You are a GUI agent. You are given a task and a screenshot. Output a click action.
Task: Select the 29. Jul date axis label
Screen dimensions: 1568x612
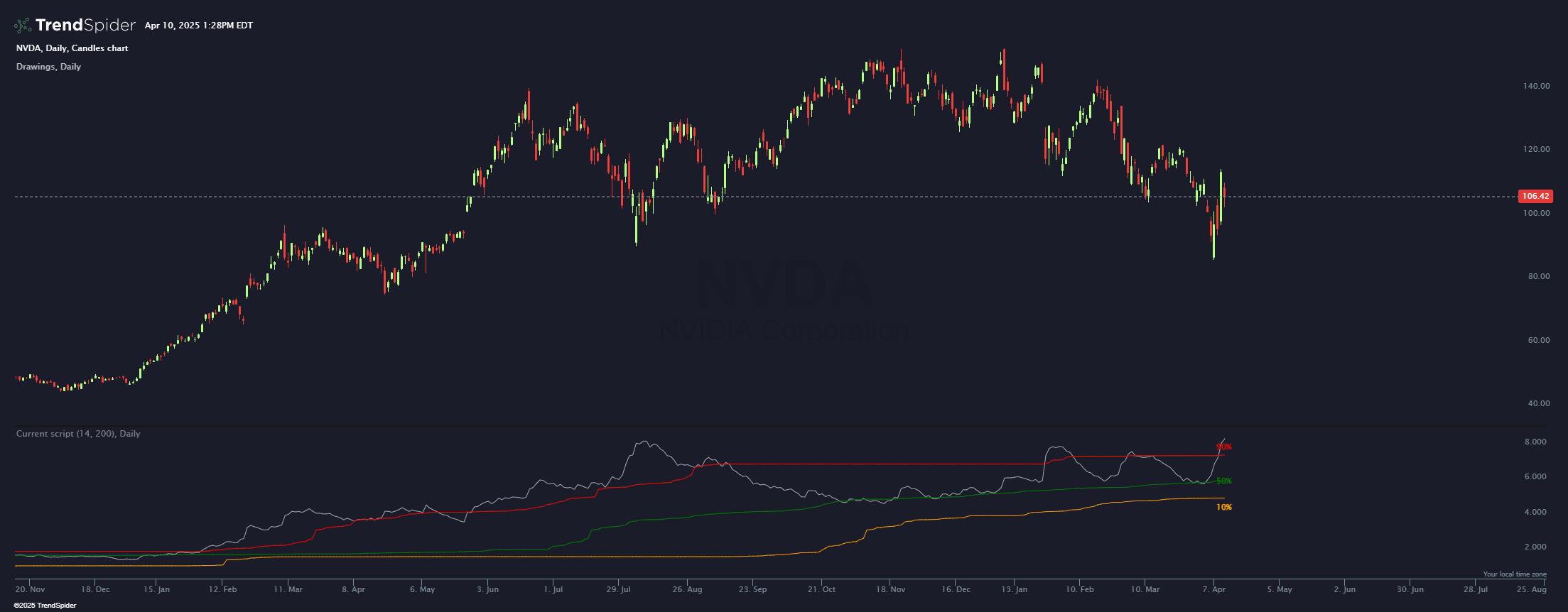[x=618, y=589]
